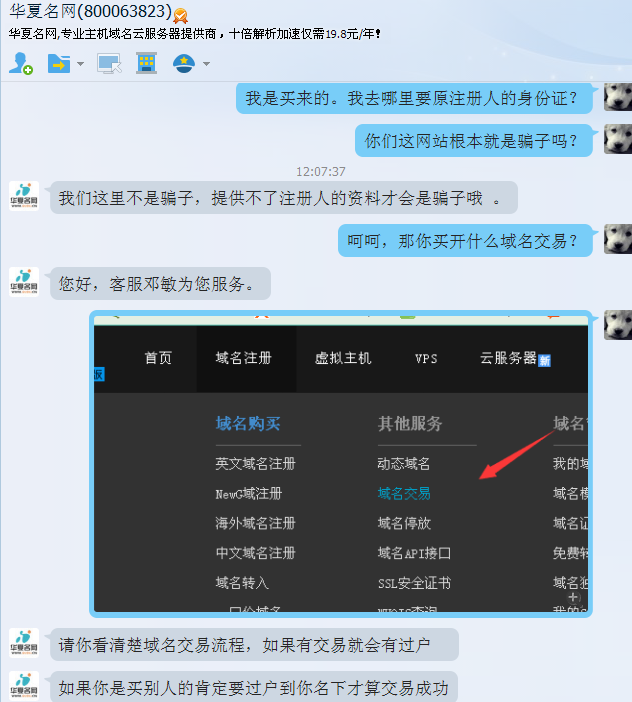Click the add friend icon
Image resolution: width=632 pixels, height=702 pixels.
tap(21, 64)
